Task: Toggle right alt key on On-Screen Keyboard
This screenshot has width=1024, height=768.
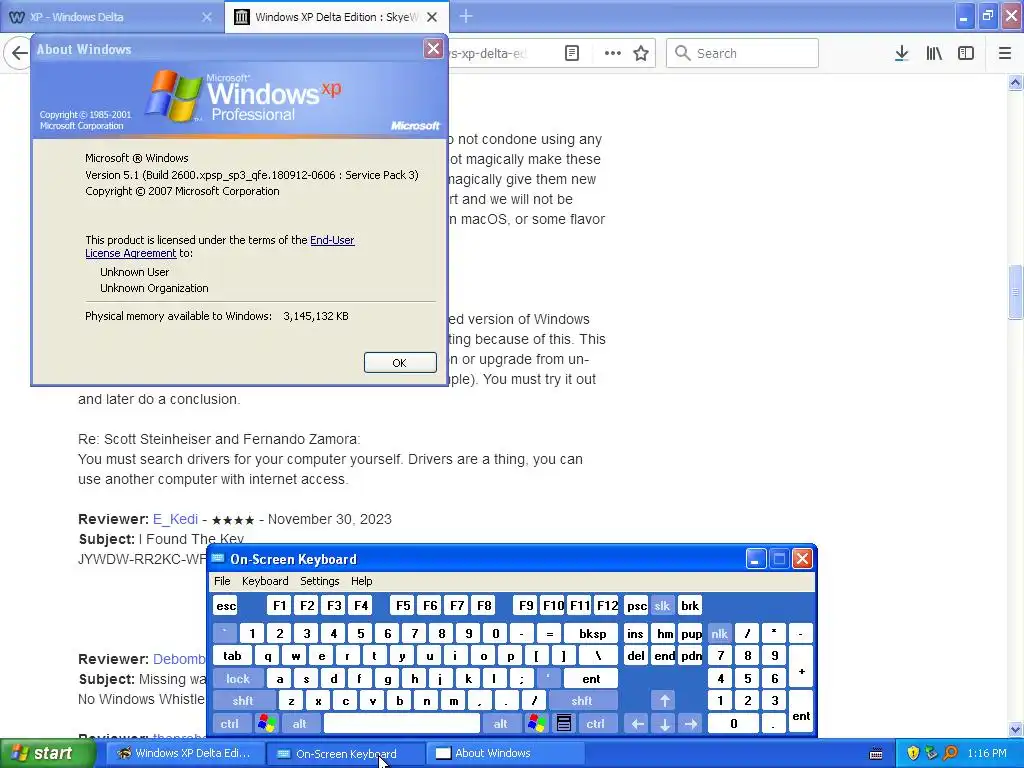Action: point(500,724)
